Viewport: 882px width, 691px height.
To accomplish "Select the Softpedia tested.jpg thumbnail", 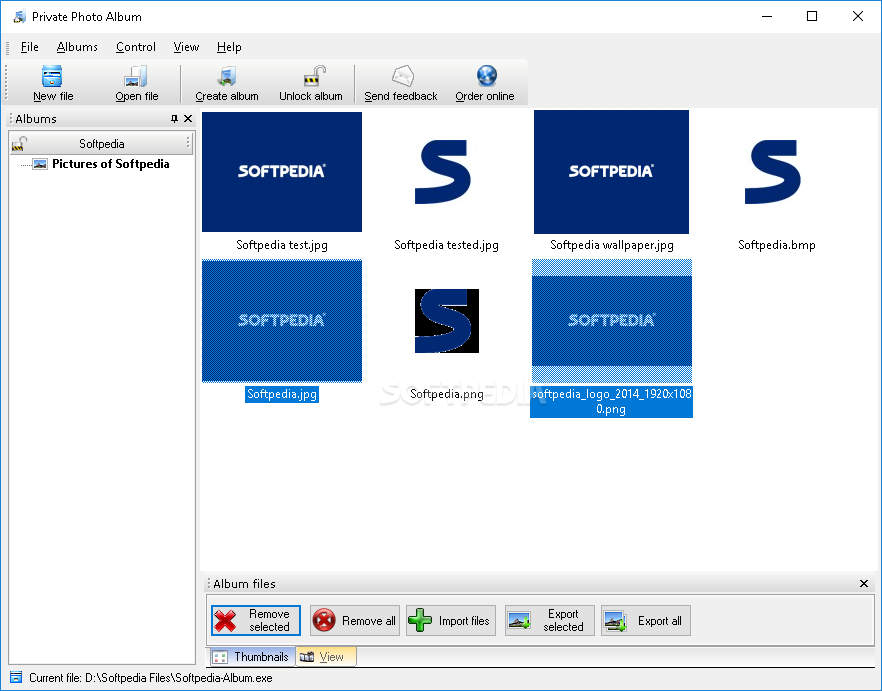I will point(443,172).
